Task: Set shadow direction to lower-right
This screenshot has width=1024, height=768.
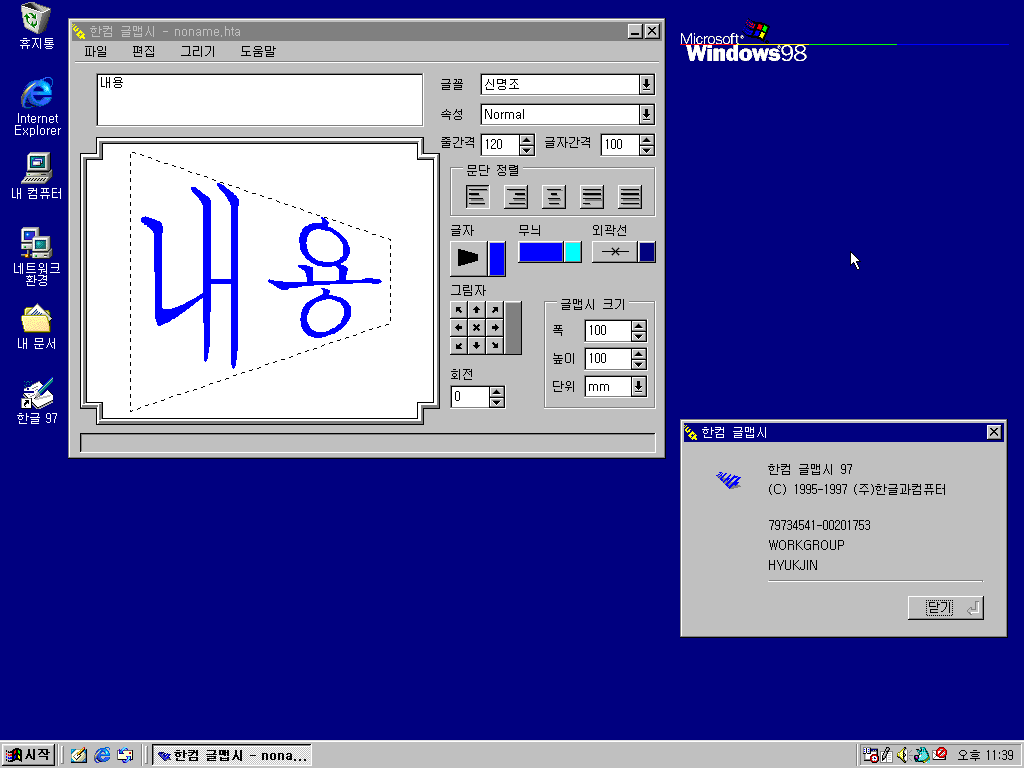Action: (x=495, y=345)
